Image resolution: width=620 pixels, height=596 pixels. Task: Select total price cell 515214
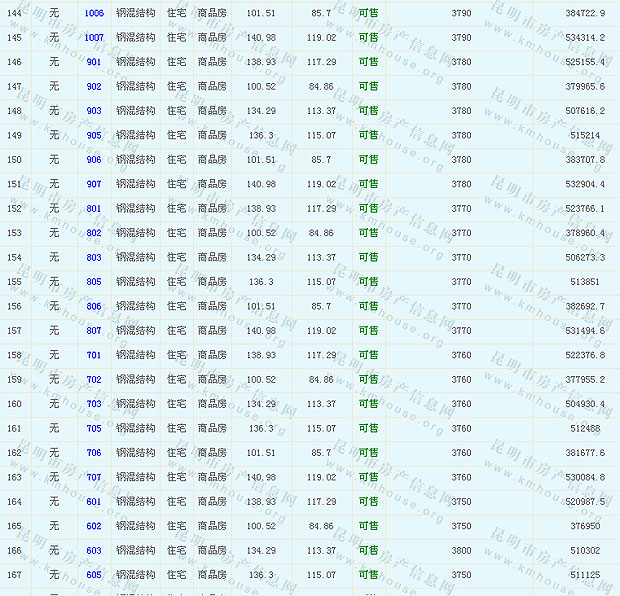point(585,135)
